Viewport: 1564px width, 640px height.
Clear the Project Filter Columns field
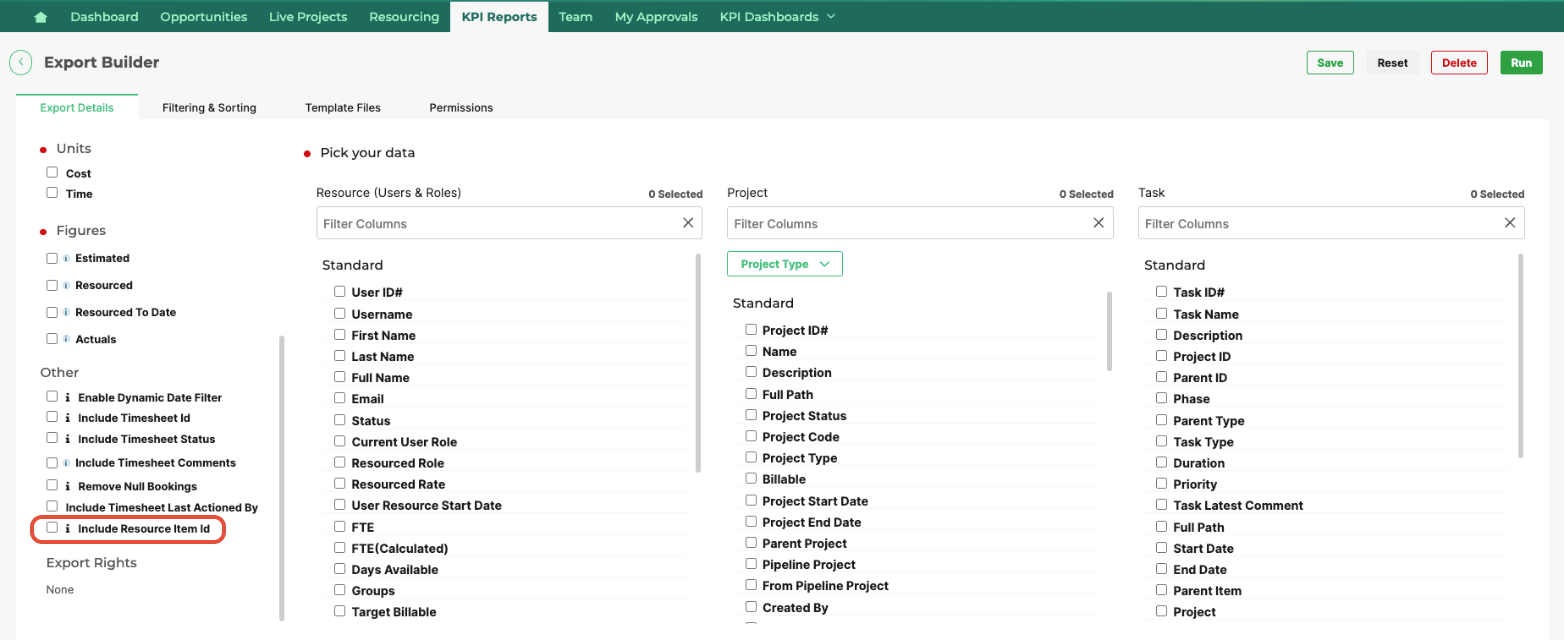[x=1099, y=223]
